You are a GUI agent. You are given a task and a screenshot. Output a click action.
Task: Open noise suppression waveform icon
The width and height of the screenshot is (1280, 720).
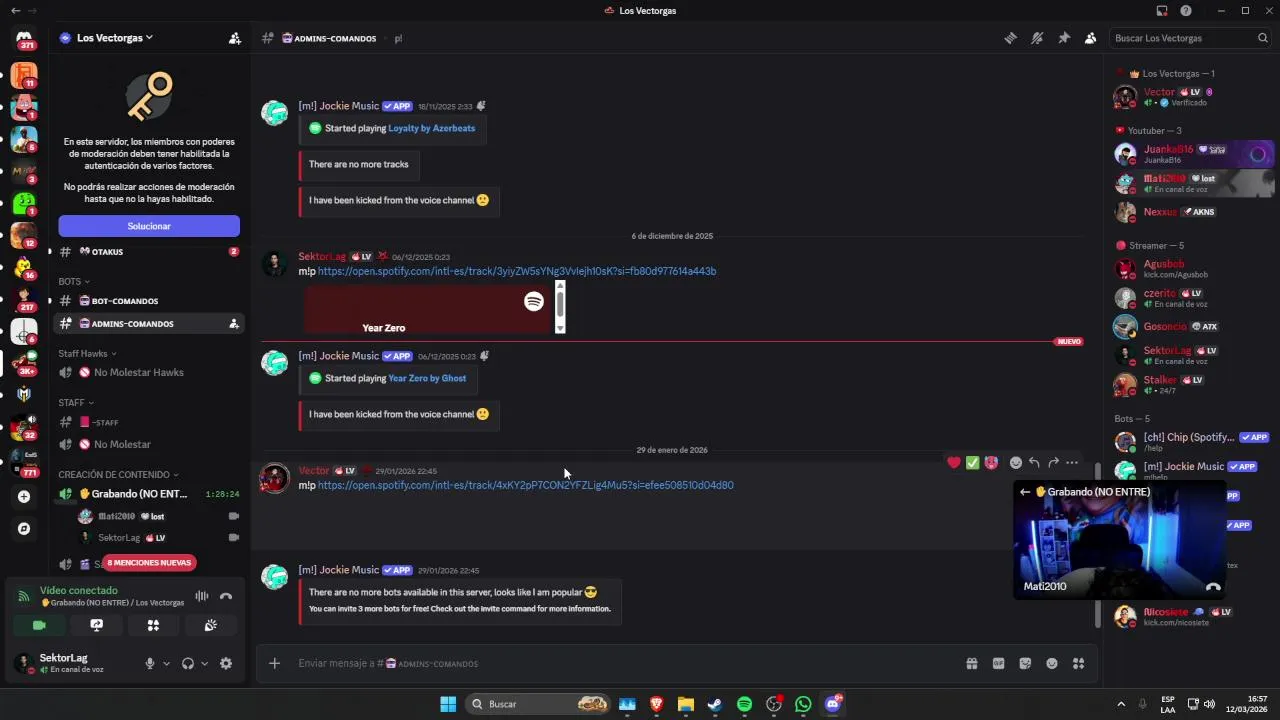tap(202, 596)
